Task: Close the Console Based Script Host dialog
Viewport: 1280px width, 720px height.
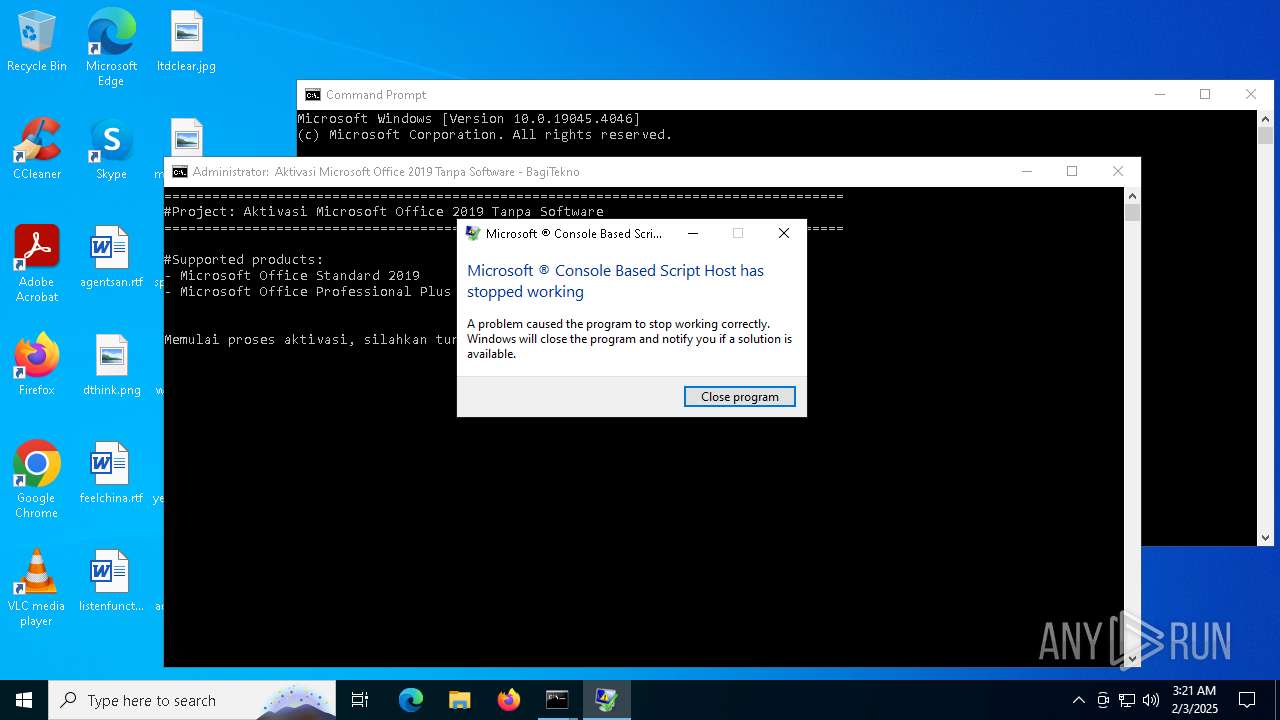Action: [x=784, y=233]
